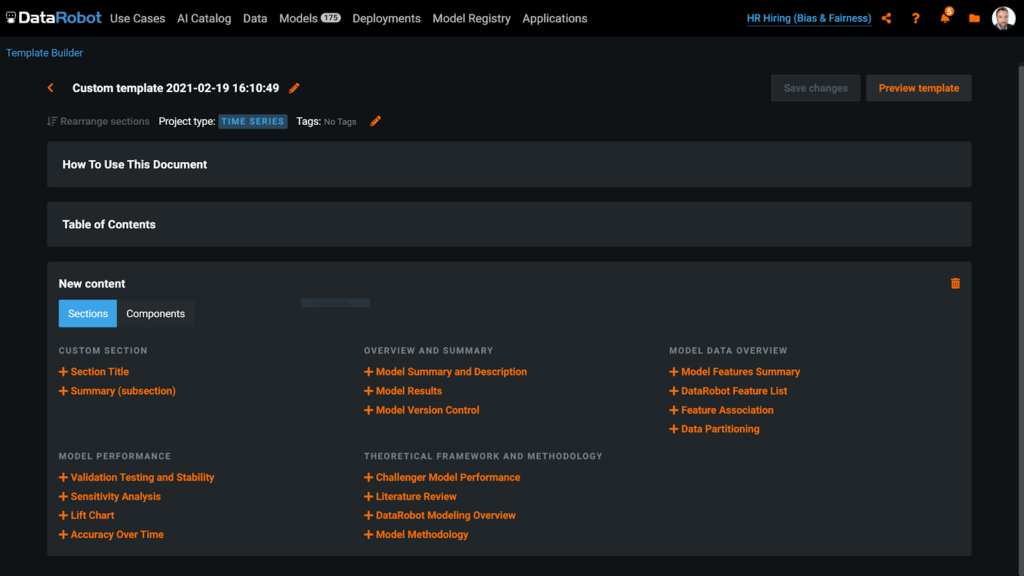Click the help question mark icon
Screen dimensions: 1024x576
tap(917, 18)
